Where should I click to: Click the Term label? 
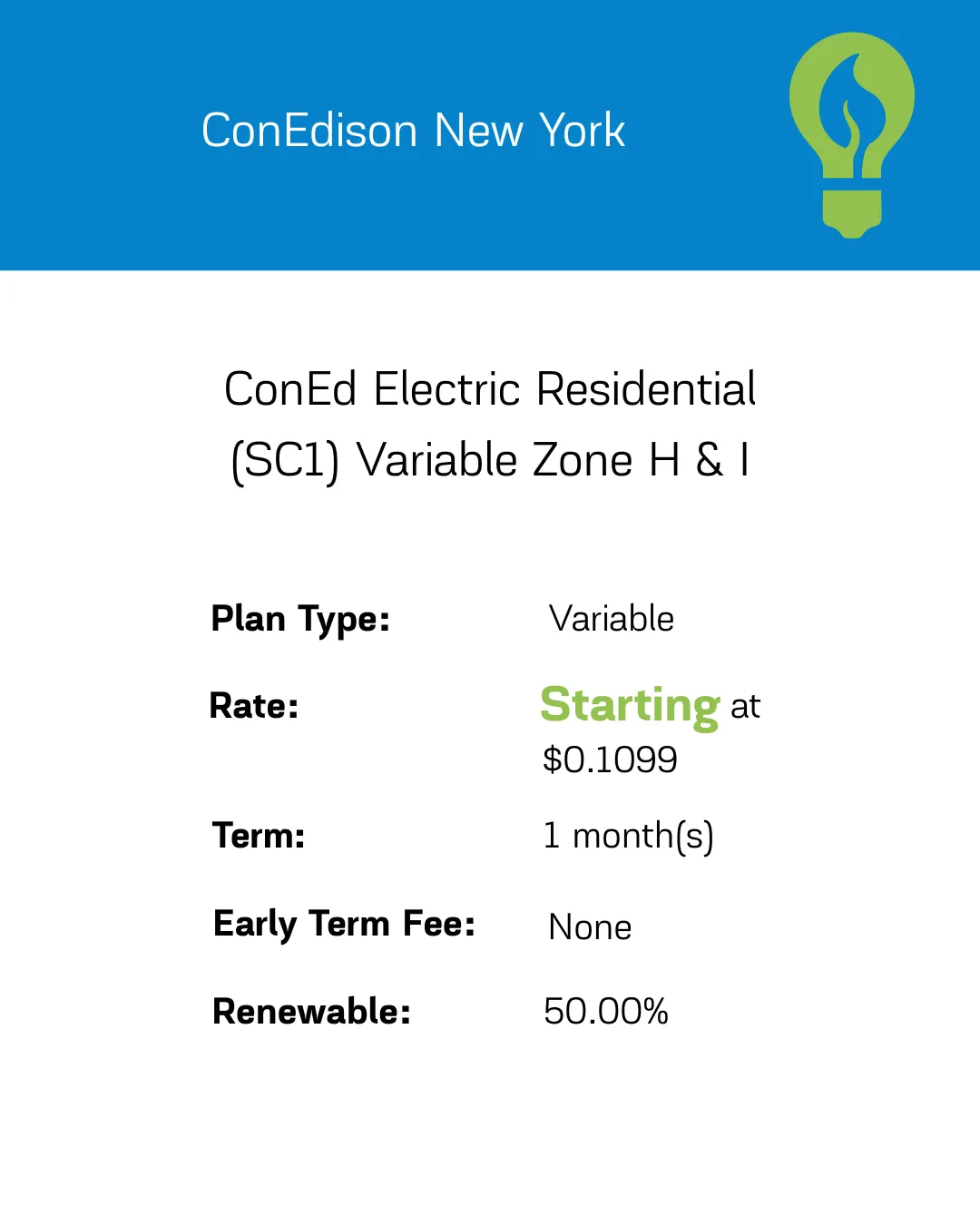click(x=259, y=836)
